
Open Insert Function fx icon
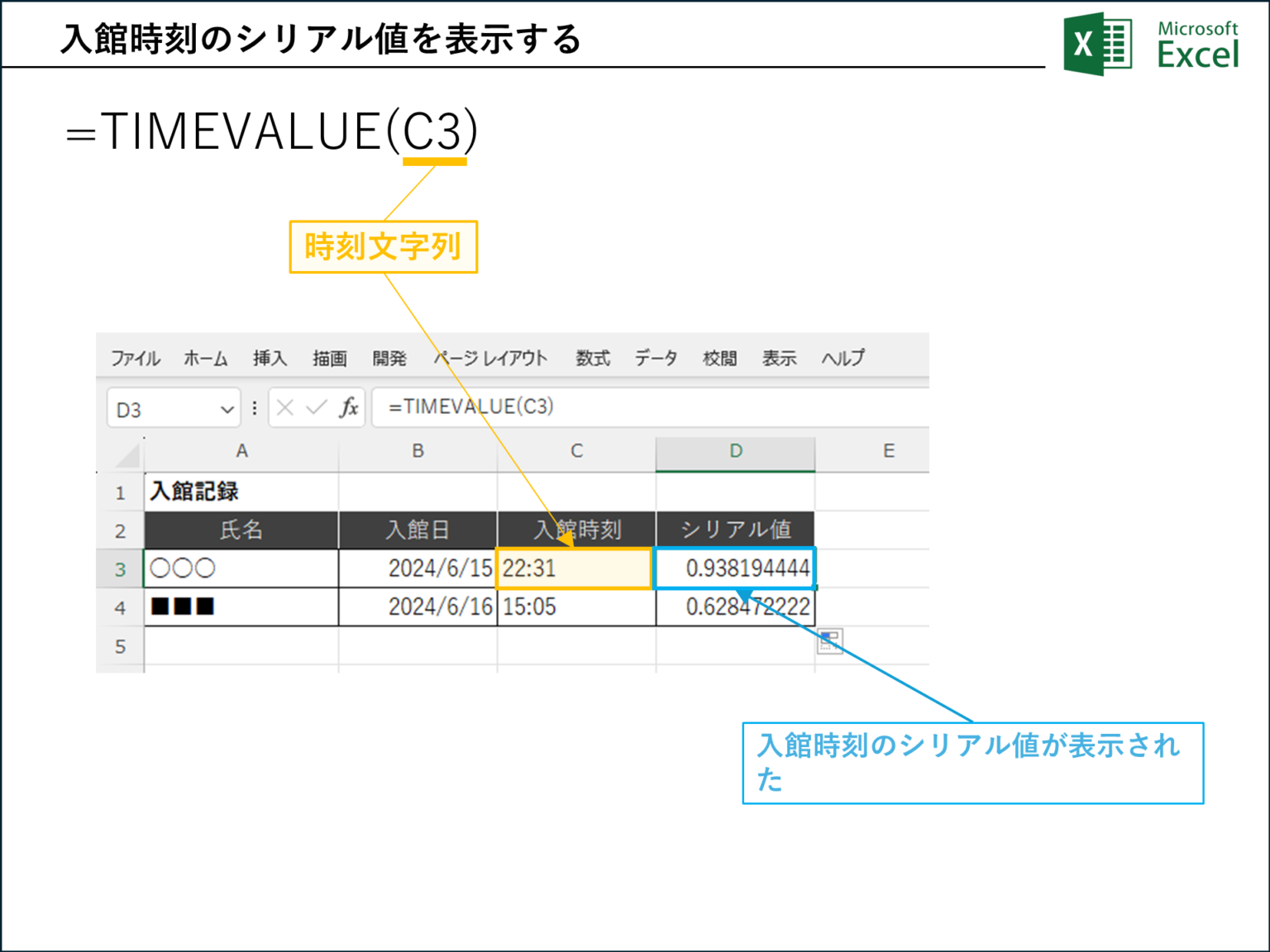(x=349, y=407)
